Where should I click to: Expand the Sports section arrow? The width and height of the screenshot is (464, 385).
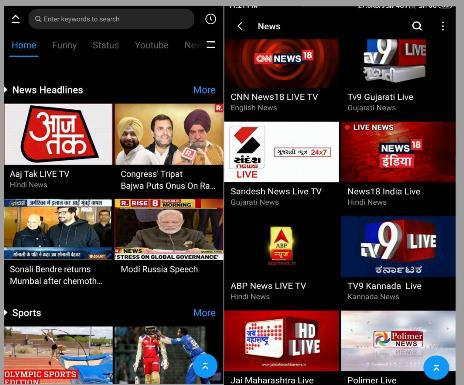point(6,313)
